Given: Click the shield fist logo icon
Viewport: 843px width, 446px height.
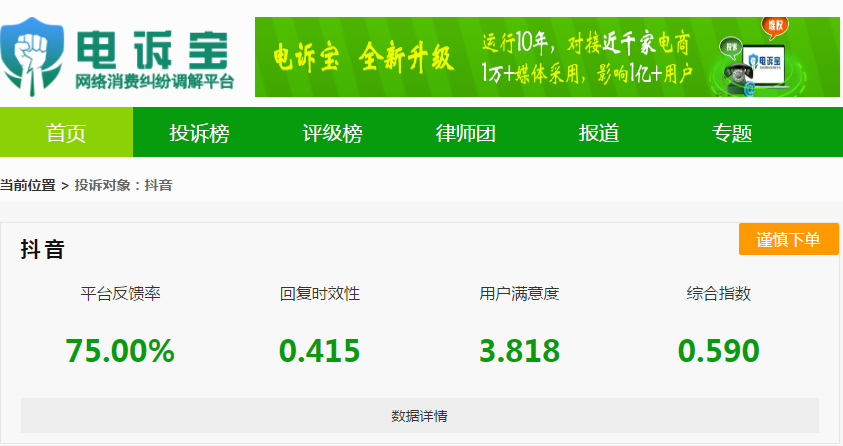Looking at the screenshot, I should click(32, 57).
